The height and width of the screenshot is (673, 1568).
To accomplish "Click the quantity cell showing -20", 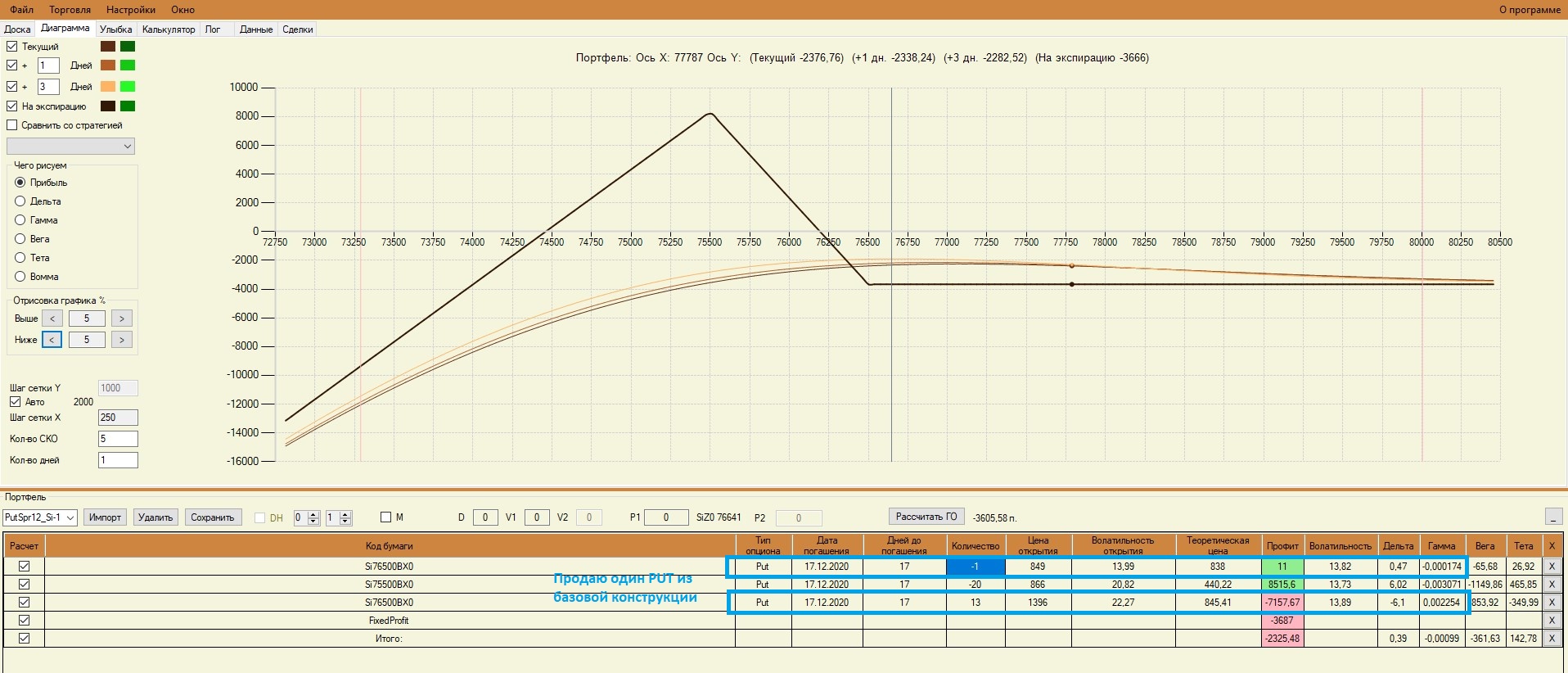I will tap(975, 585).
